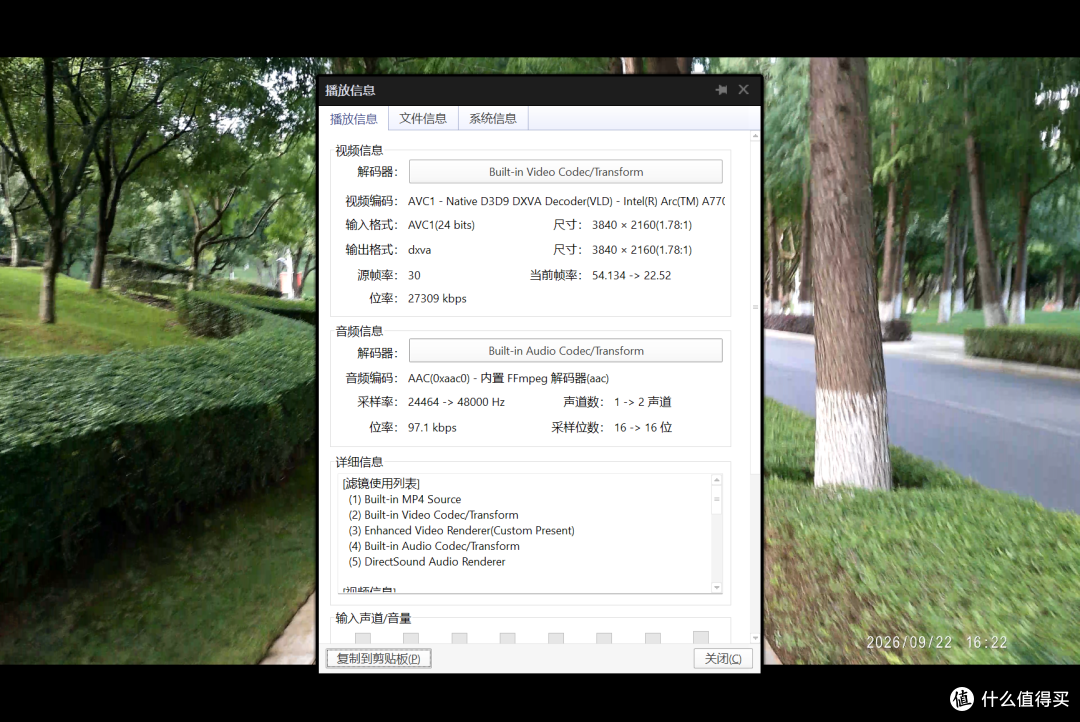Select the 视频编码 value starting with AVC1 - Native D3D9
The height and width of the screenshot is (722, 1080).
pos(566,201)
